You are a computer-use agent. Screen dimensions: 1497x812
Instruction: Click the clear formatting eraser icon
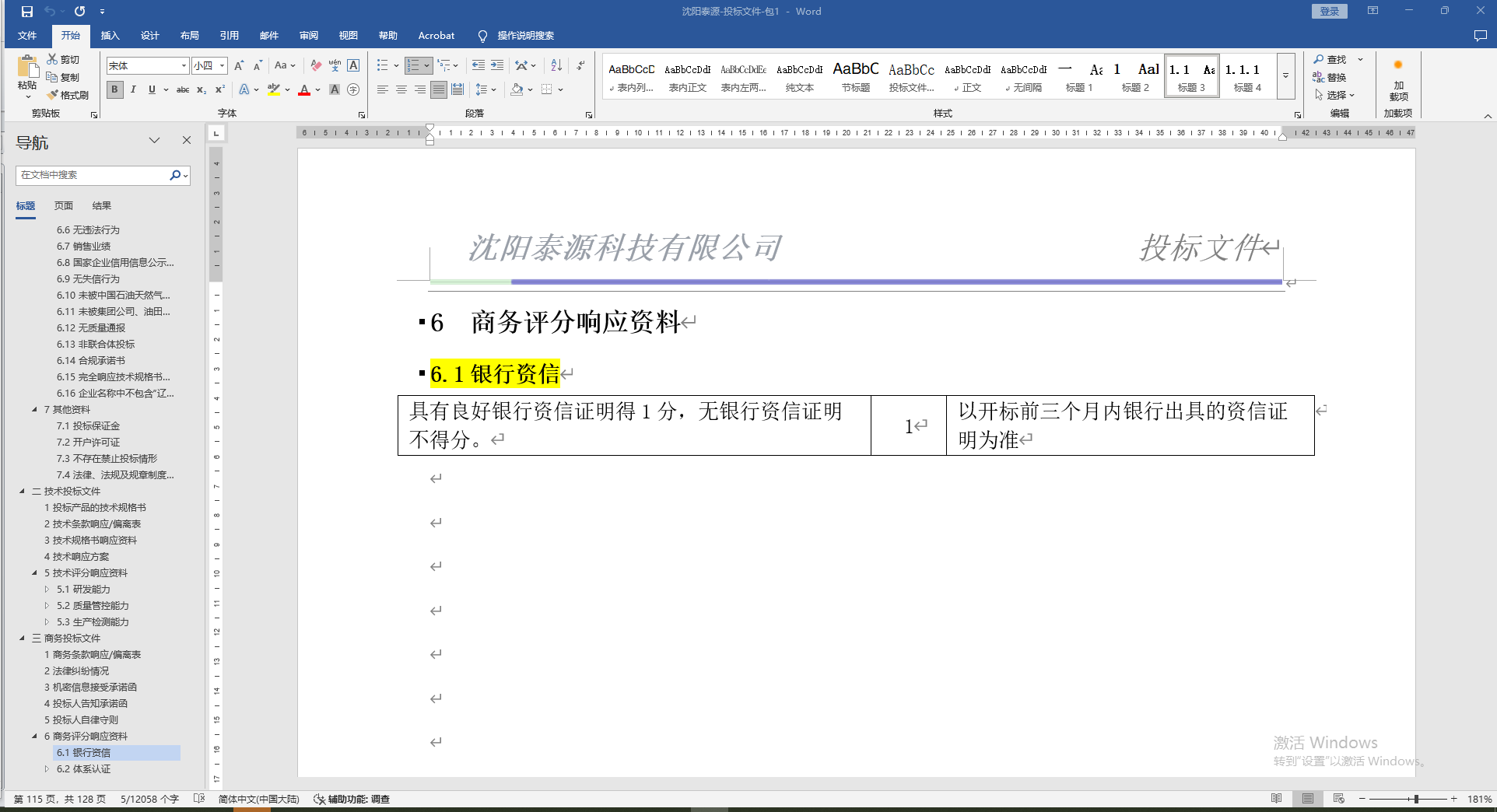[316, 65]
